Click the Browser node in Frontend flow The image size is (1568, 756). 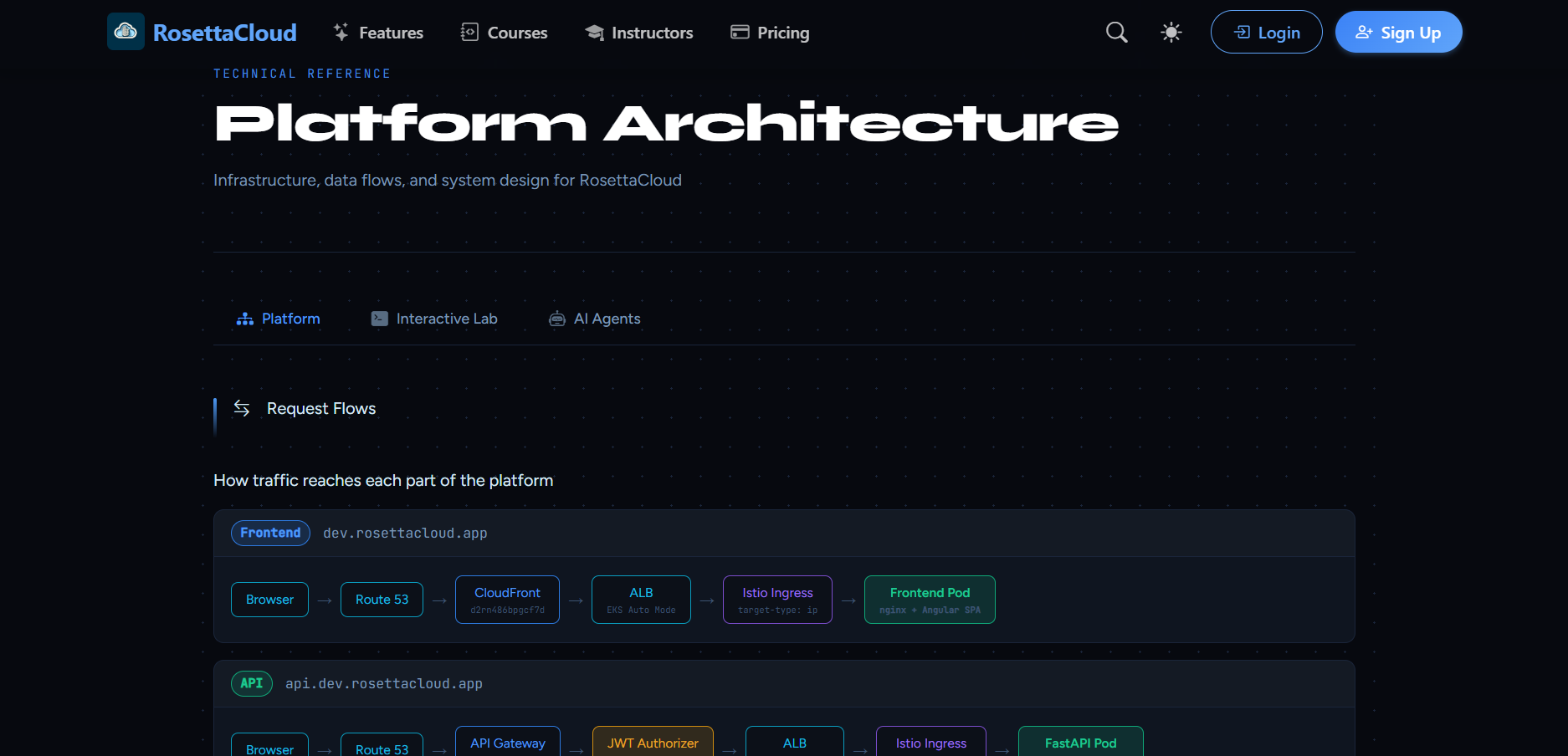(269, 600)
